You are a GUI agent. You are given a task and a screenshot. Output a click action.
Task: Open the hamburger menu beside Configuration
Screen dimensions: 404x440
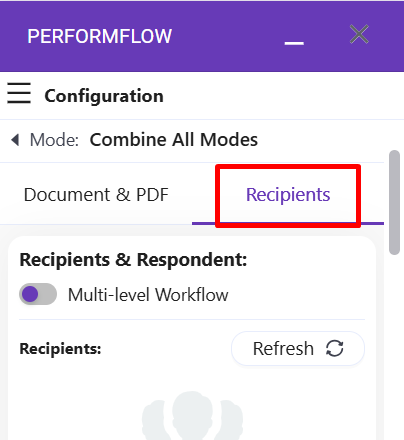click(19, 93)
